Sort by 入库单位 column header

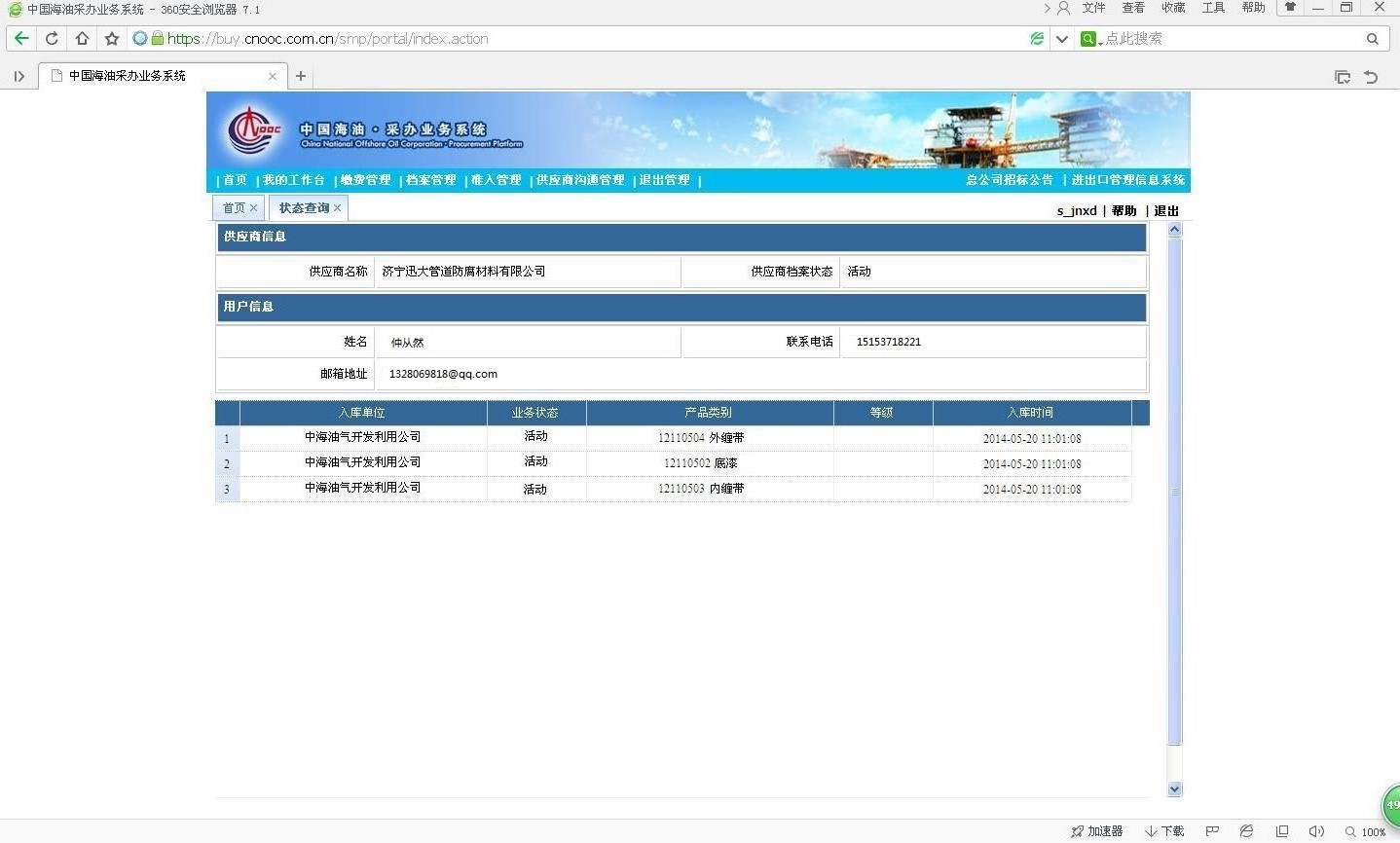pyautogui.click(x=362, y=413)
